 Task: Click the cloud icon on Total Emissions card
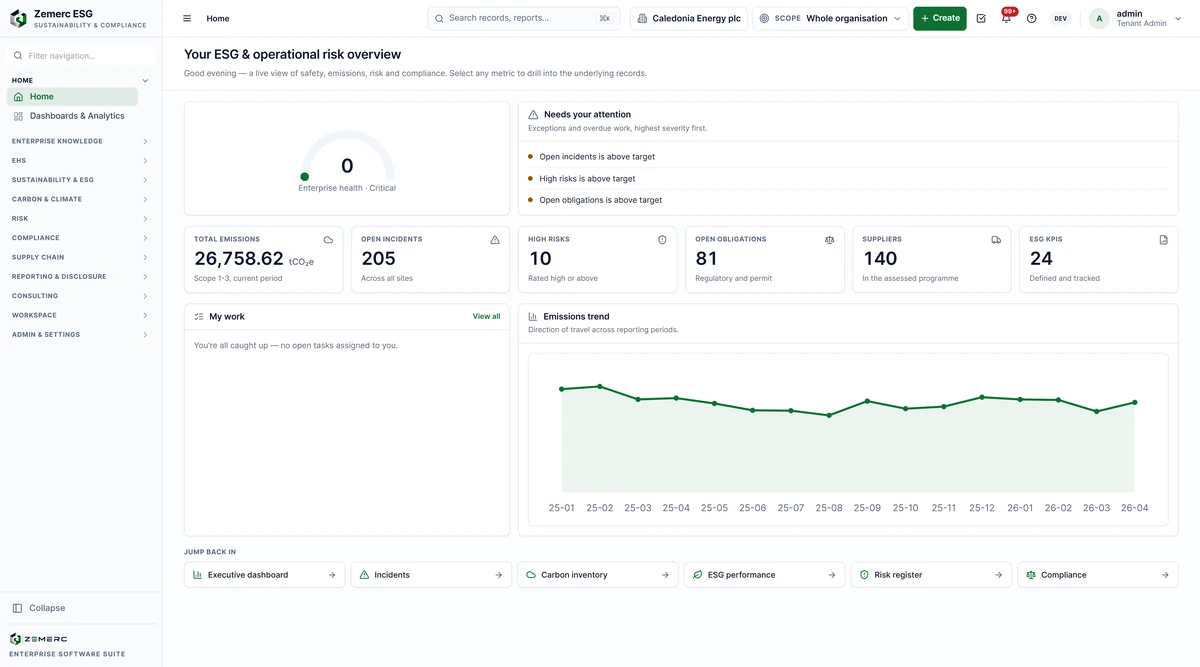328,240
